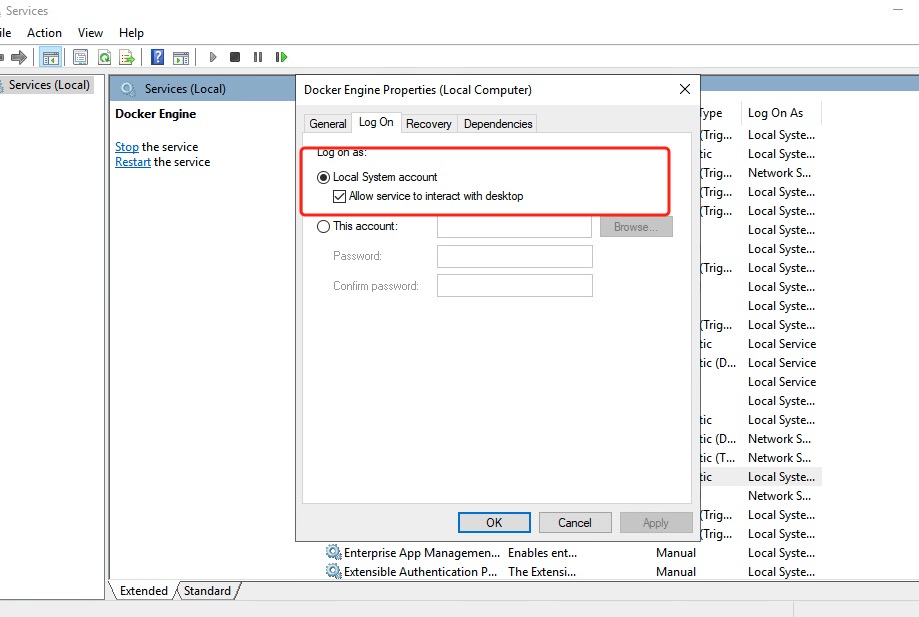This screenshot has width=919, height=617.
Task: Click the first Local Service log-on cell
Action: point(782,344)
